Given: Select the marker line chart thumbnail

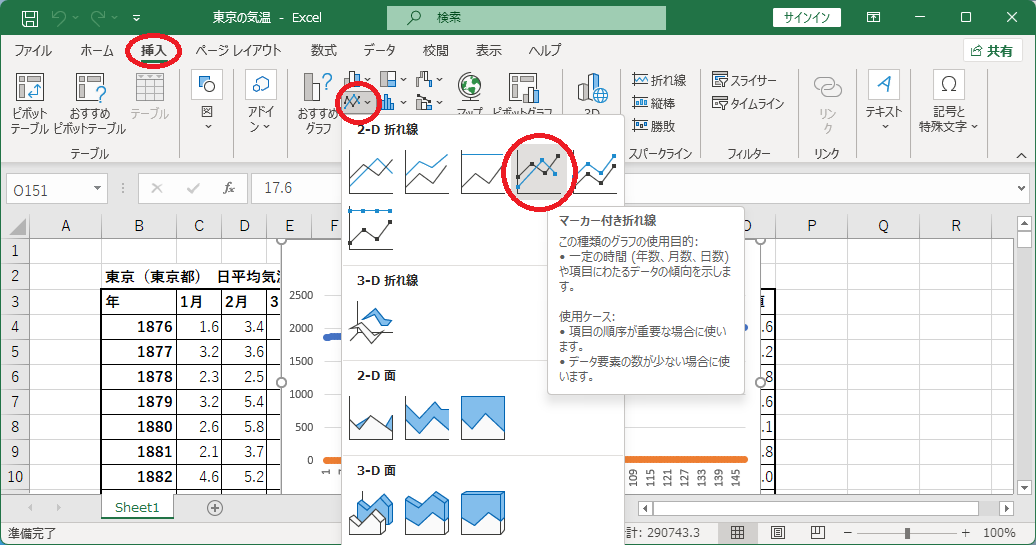Looking at the screenshot, I should click(539, 173).
